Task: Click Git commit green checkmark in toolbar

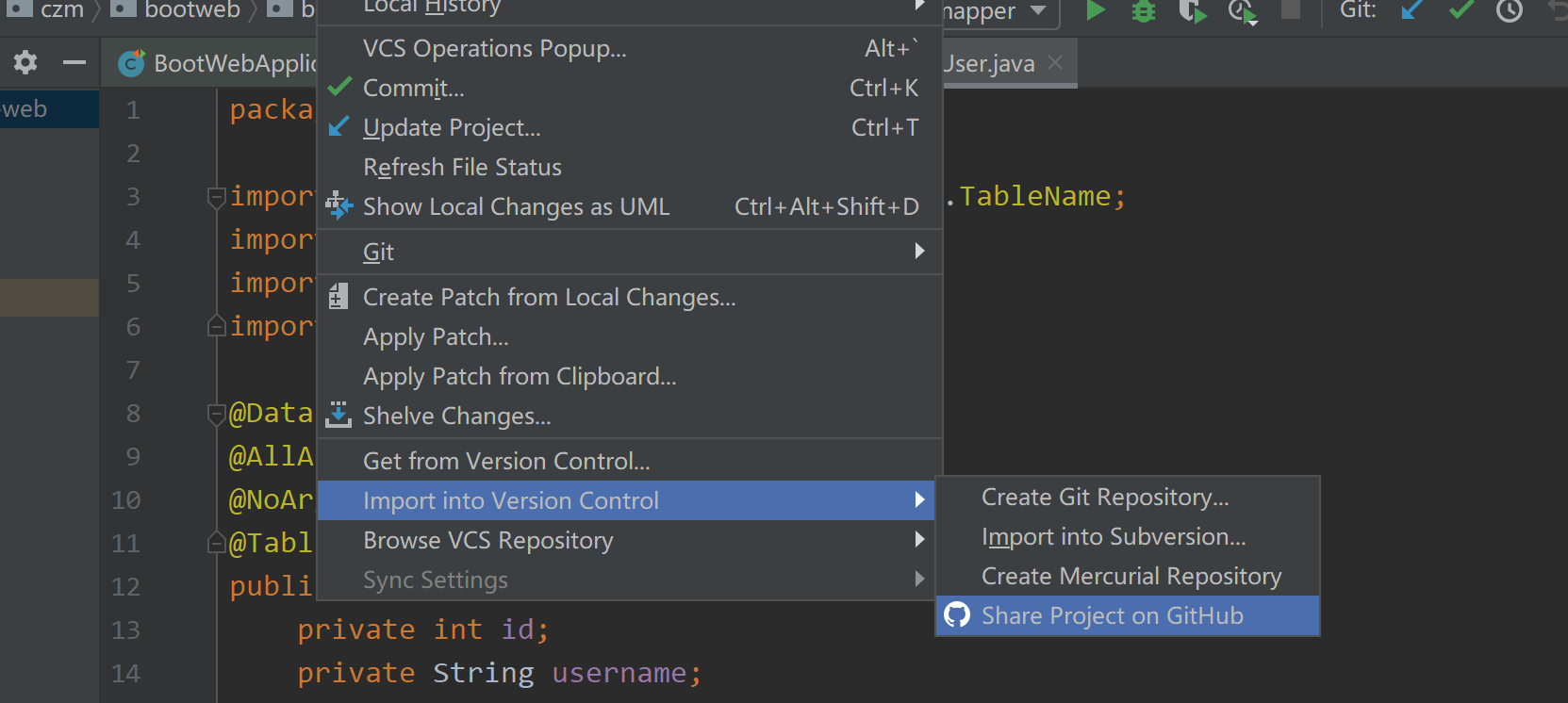Action: [x=1461, y=10]
